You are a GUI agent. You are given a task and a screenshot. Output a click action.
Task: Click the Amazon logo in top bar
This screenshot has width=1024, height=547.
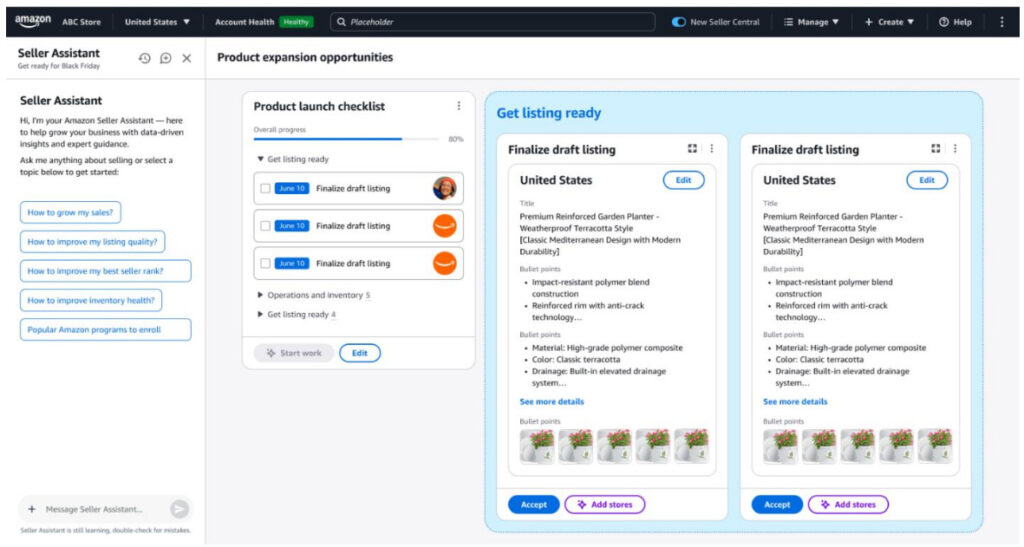pyautogui.click(x=33, y=21)
